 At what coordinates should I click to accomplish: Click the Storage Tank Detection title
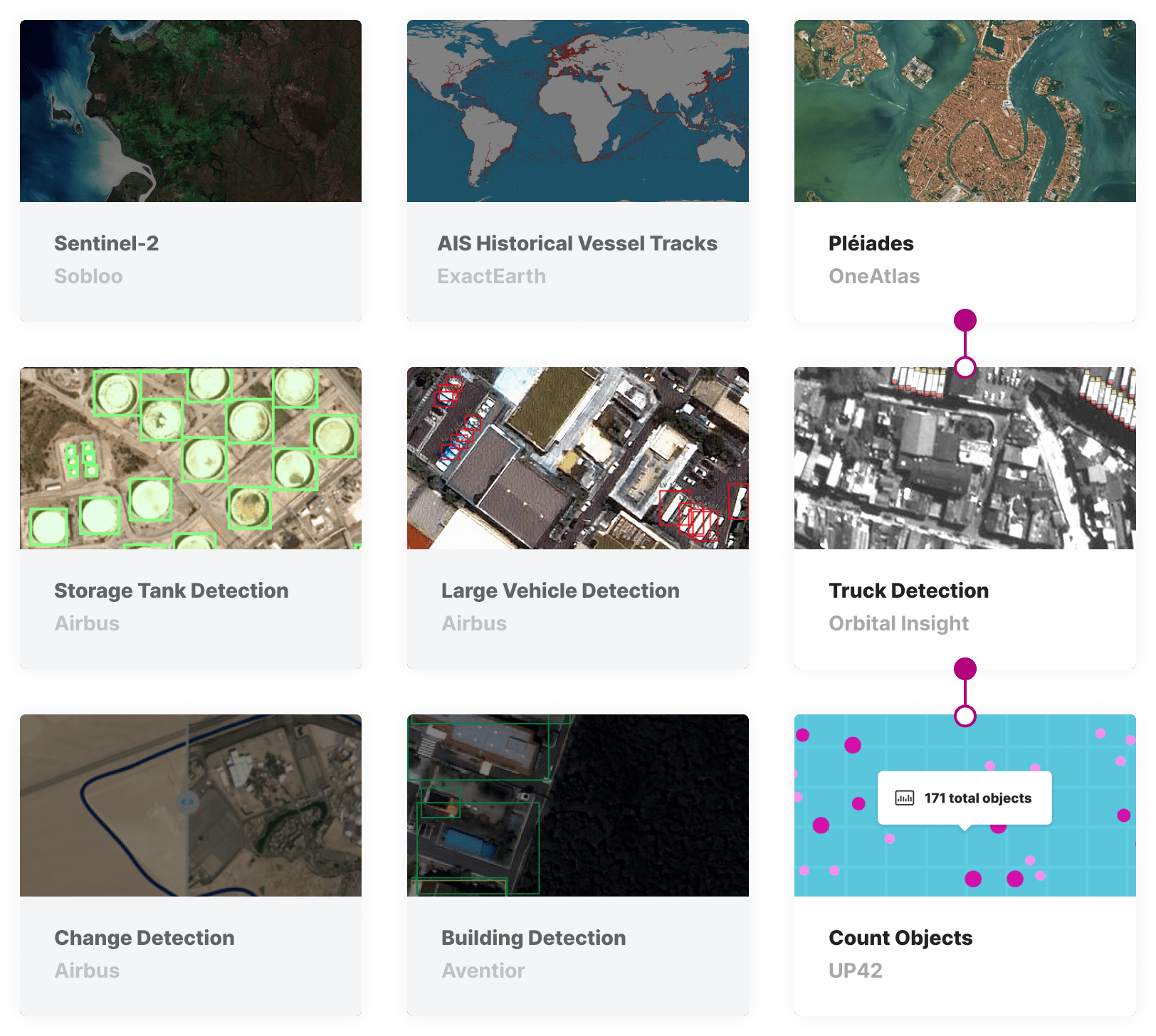pos(172,591)
